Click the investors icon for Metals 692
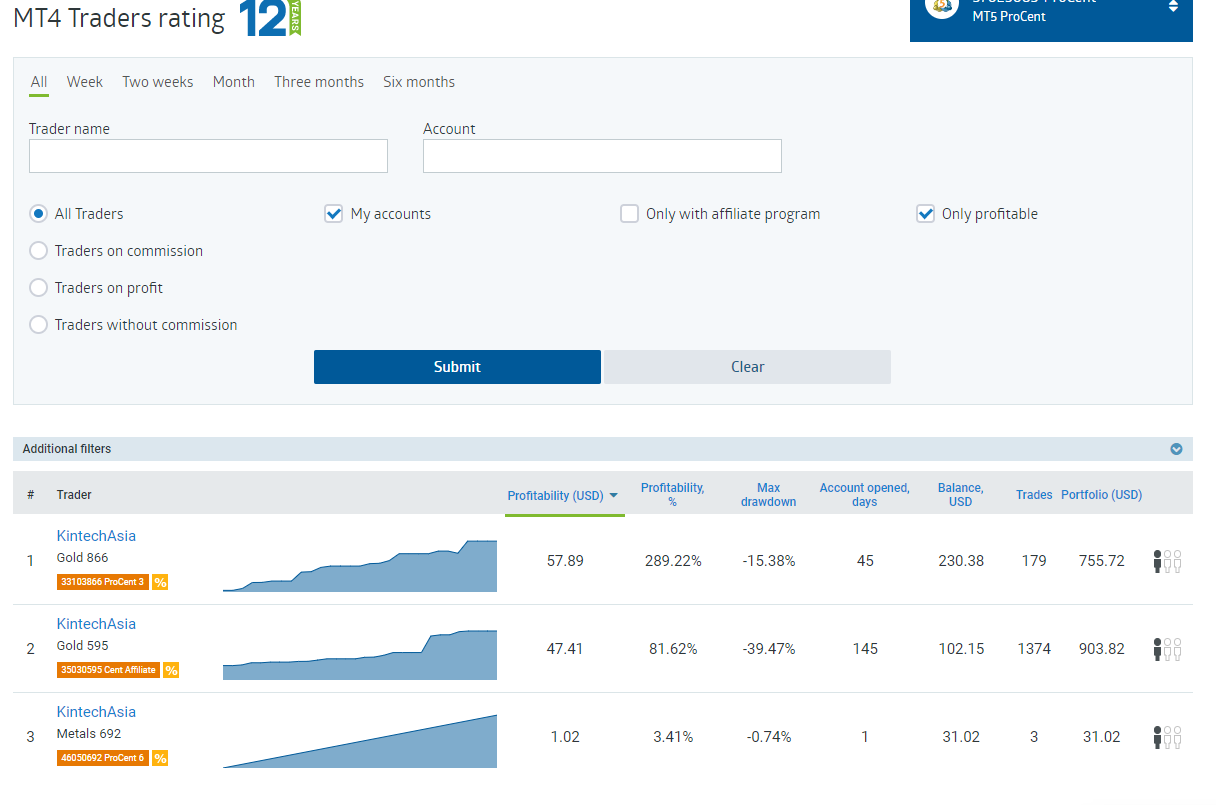The image size is (1216, 805). 1167,737
